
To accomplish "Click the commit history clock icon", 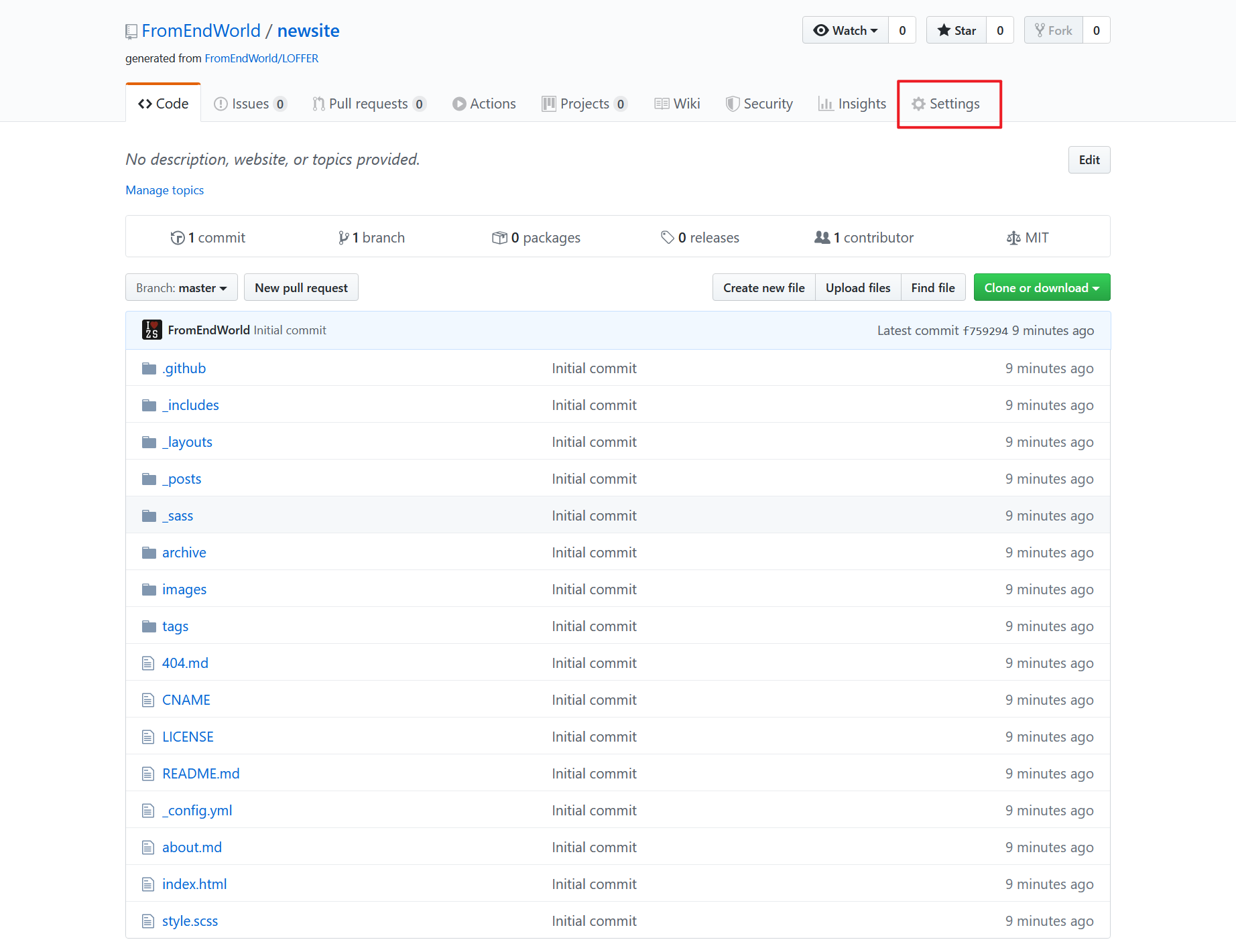I will (x=178, y=238).
